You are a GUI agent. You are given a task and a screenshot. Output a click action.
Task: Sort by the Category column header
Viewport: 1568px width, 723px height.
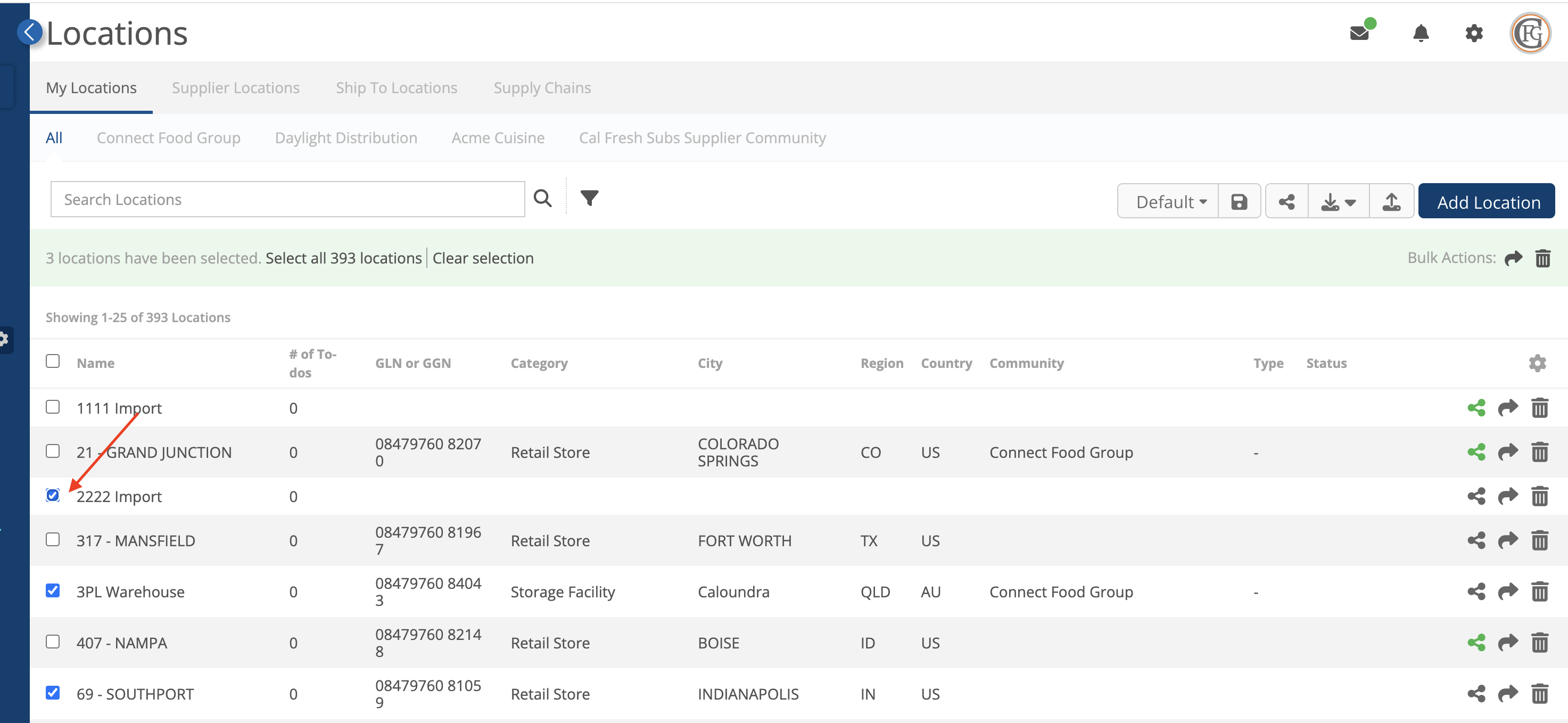[539, 363]
